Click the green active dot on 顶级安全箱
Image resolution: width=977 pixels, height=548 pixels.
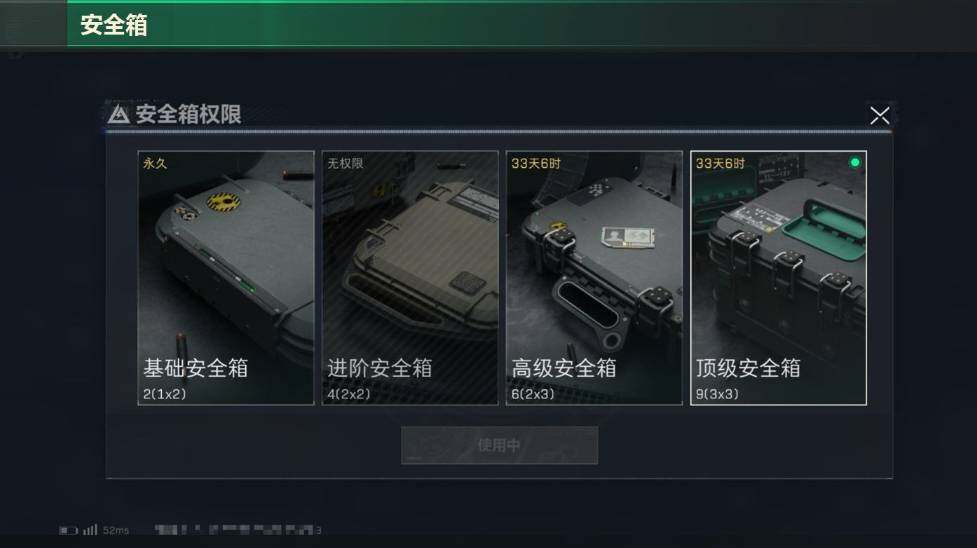click(855, 162)
